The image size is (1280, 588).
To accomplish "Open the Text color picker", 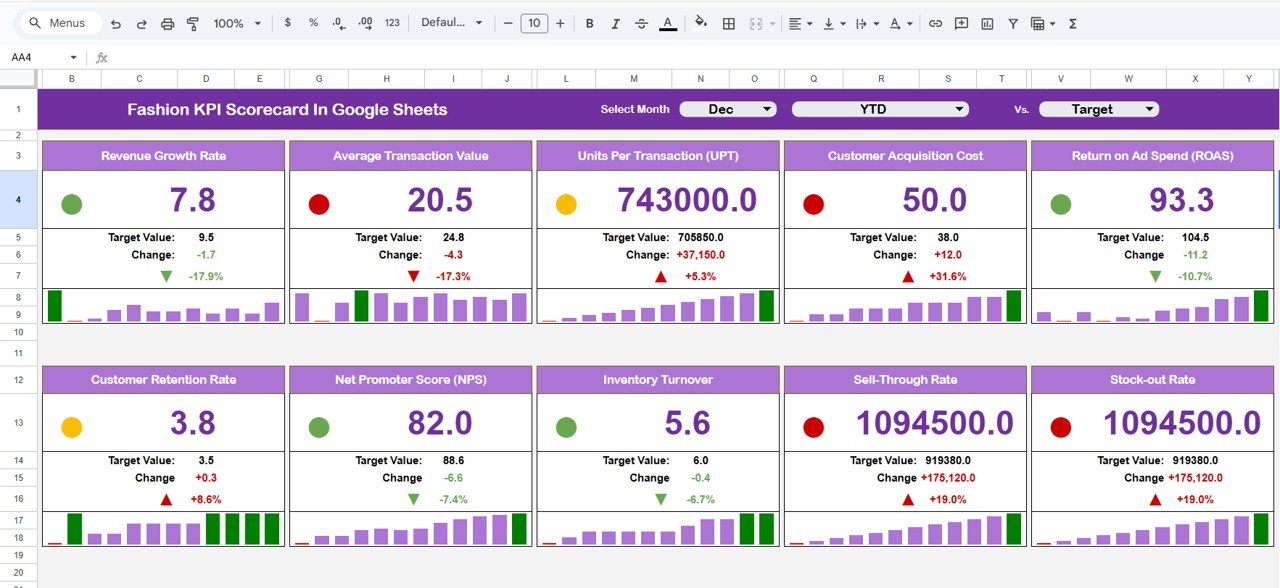I will pyautogui.click(x=667, y=22).
